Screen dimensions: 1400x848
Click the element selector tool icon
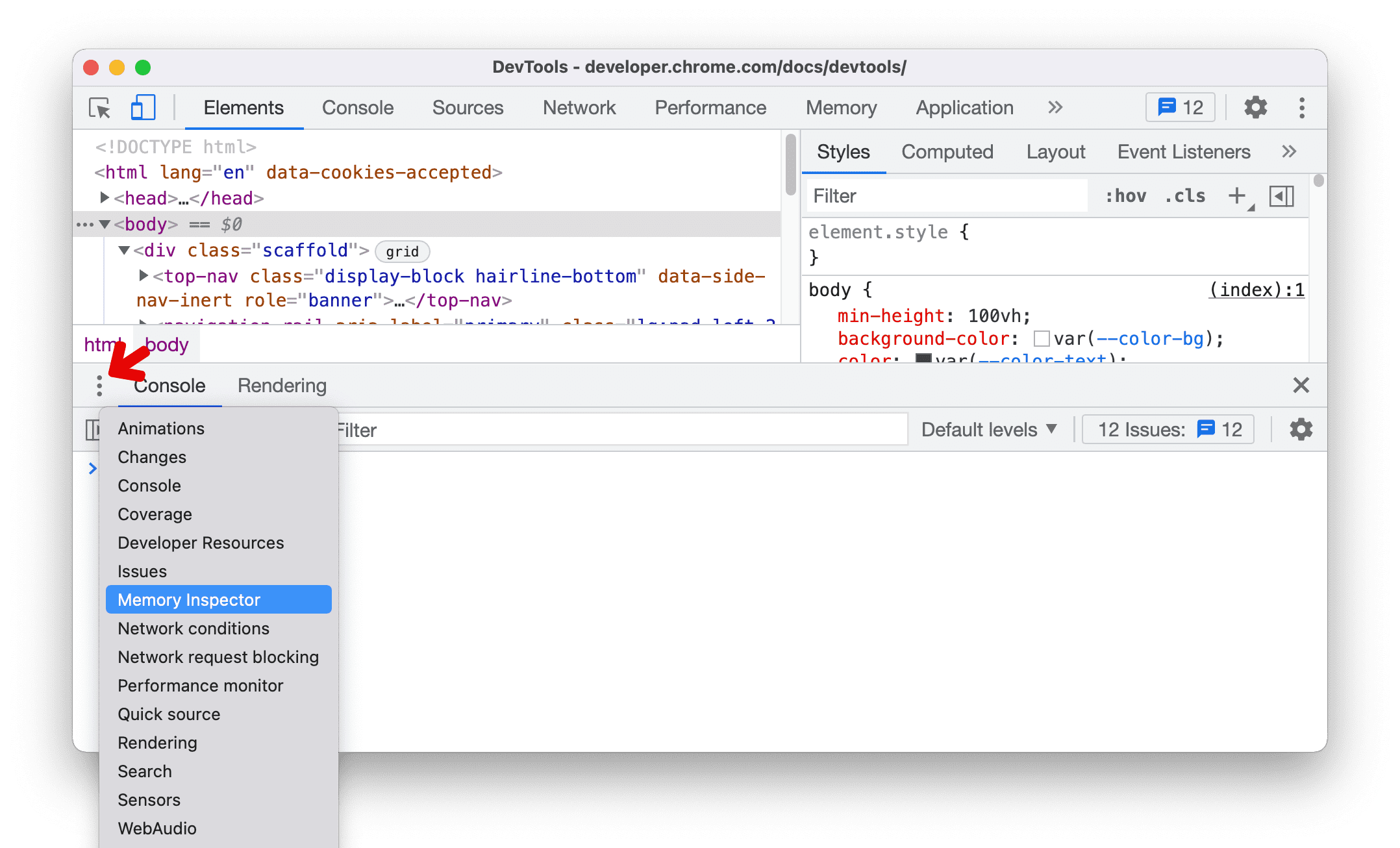pyautogui.click(x=101, y=108)
